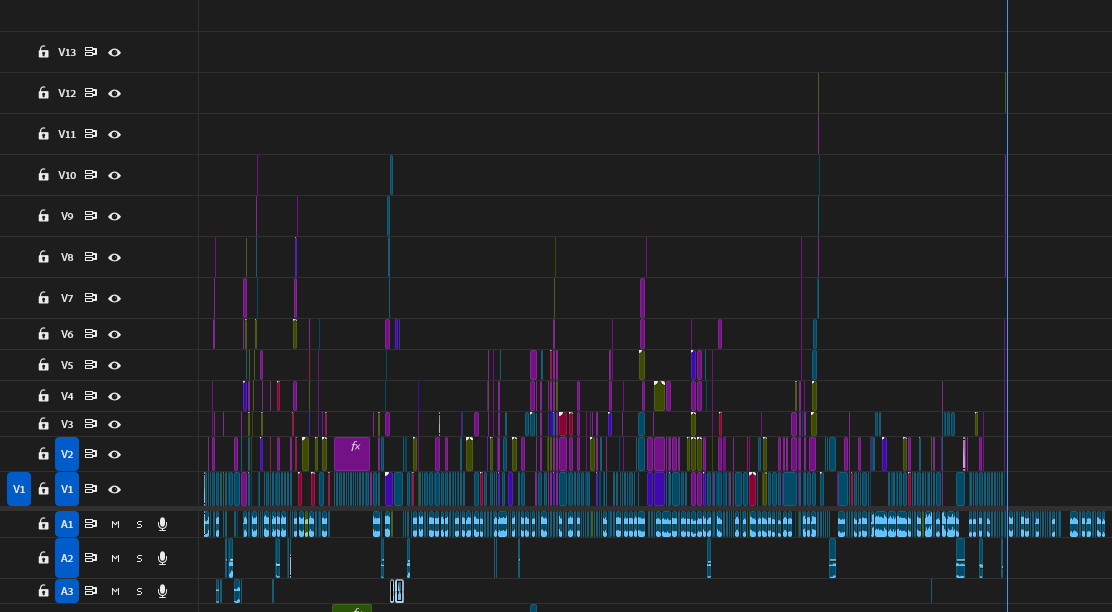This screenshot has height=612, width=1112.
Task: Solo audio track A1
Action: (x=139, y=525)
